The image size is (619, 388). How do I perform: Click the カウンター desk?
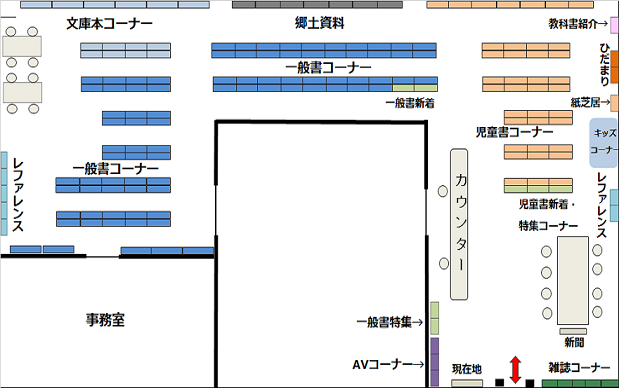[459, 224]
